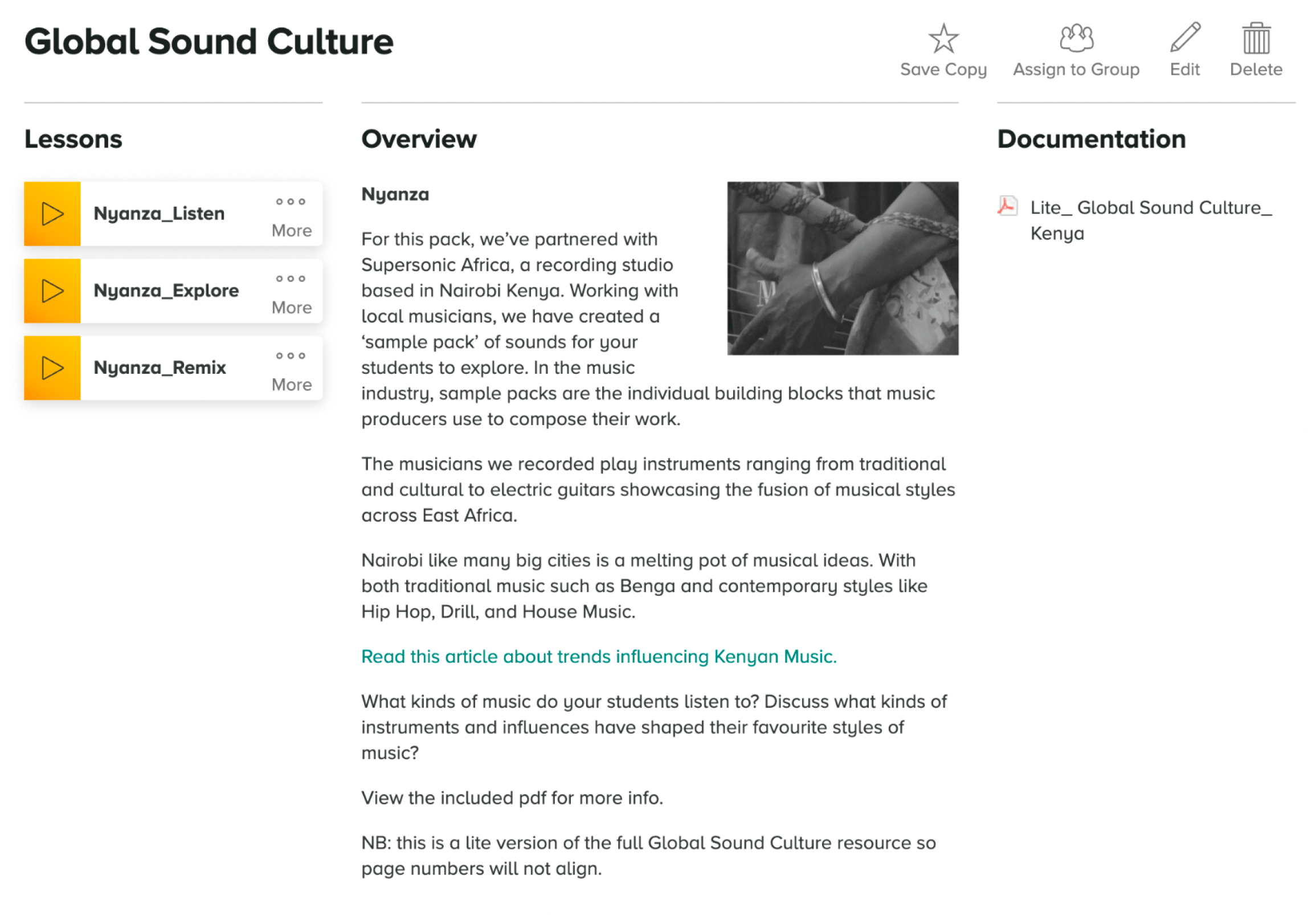Play the Nyanza_Listen lesson
1316x915 pixels.
52,214
